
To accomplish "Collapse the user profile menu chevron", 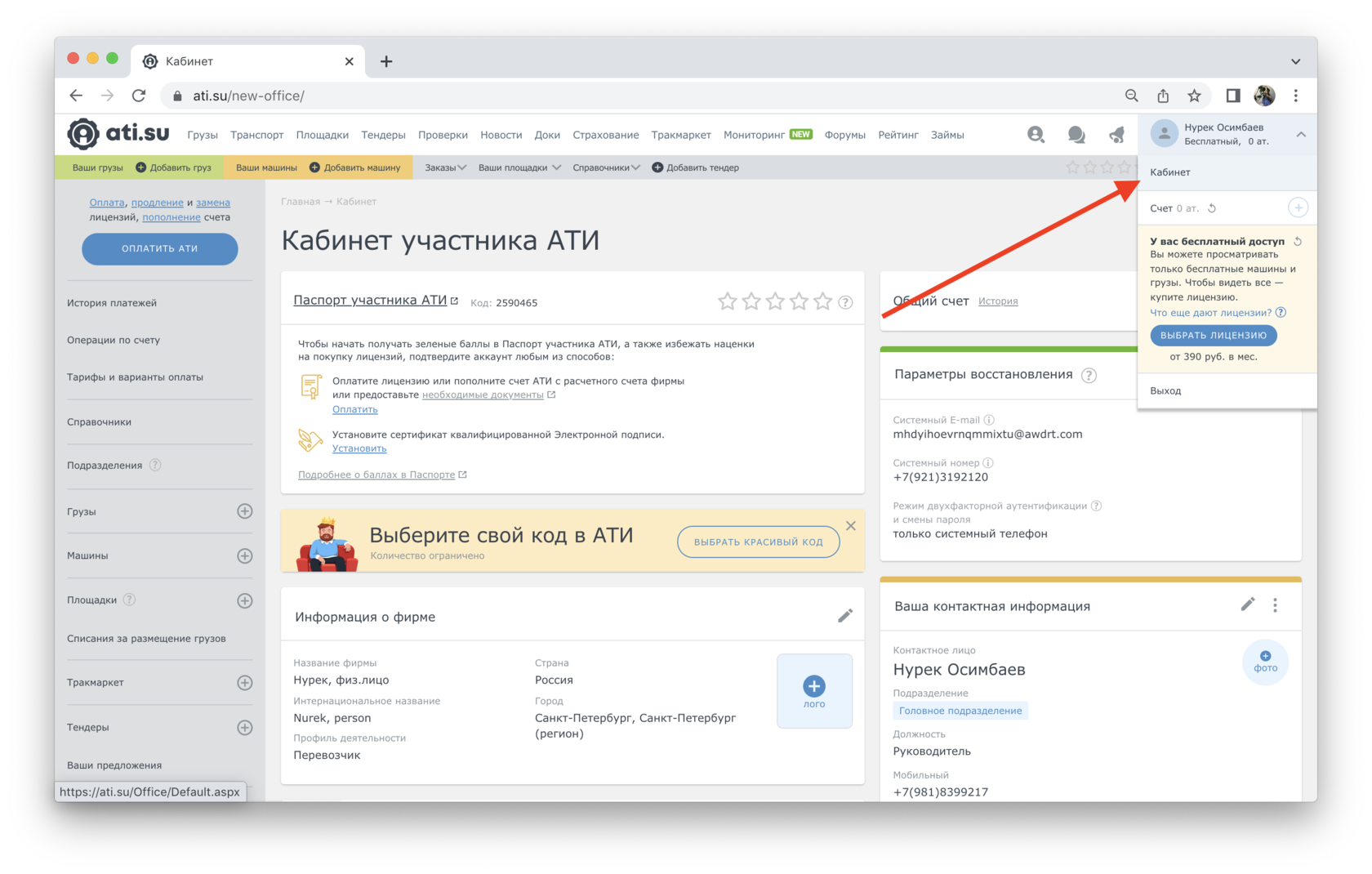I will (1301, 134).
